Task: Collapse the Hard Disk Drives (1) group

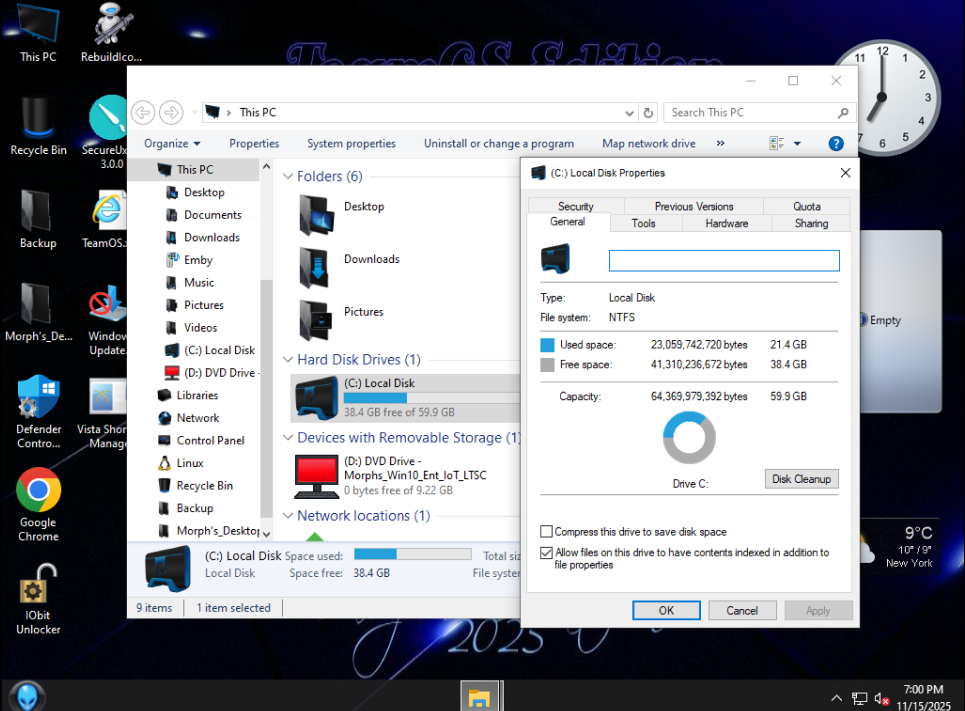Action: 287,360
